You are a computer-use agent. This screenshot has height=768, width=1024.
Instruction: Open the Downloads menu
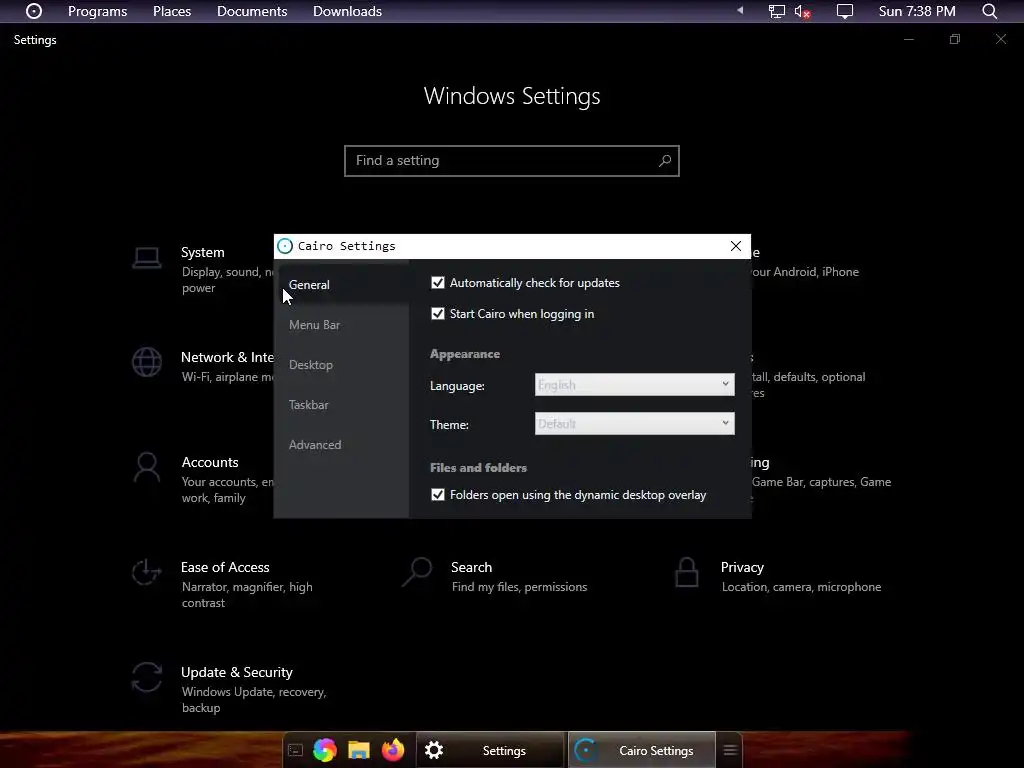(347, 11)
